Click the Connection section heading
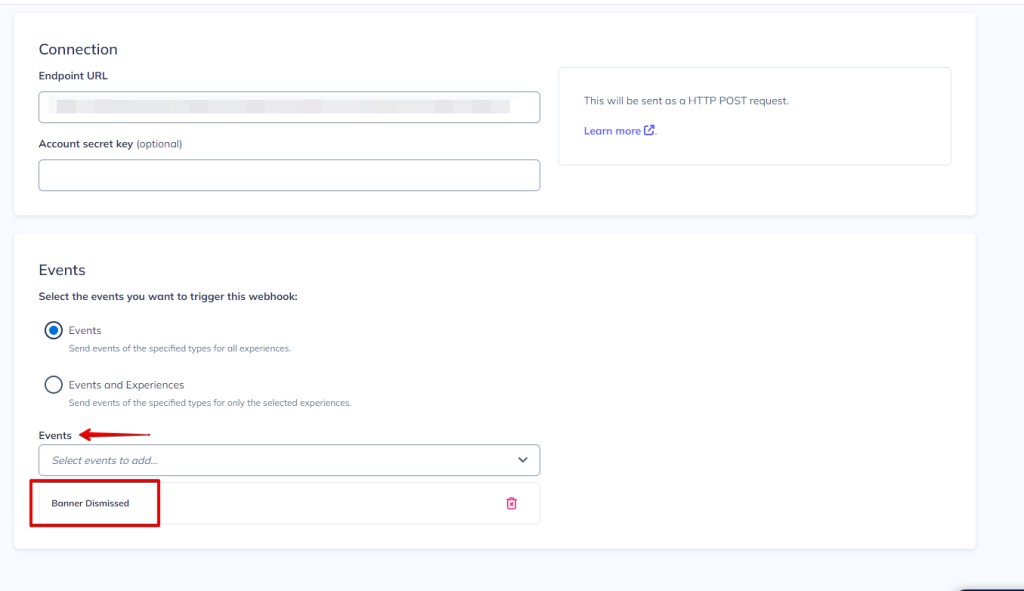Image resolution: width=1024 pixels, height=591 pixels. pos(78,50)
